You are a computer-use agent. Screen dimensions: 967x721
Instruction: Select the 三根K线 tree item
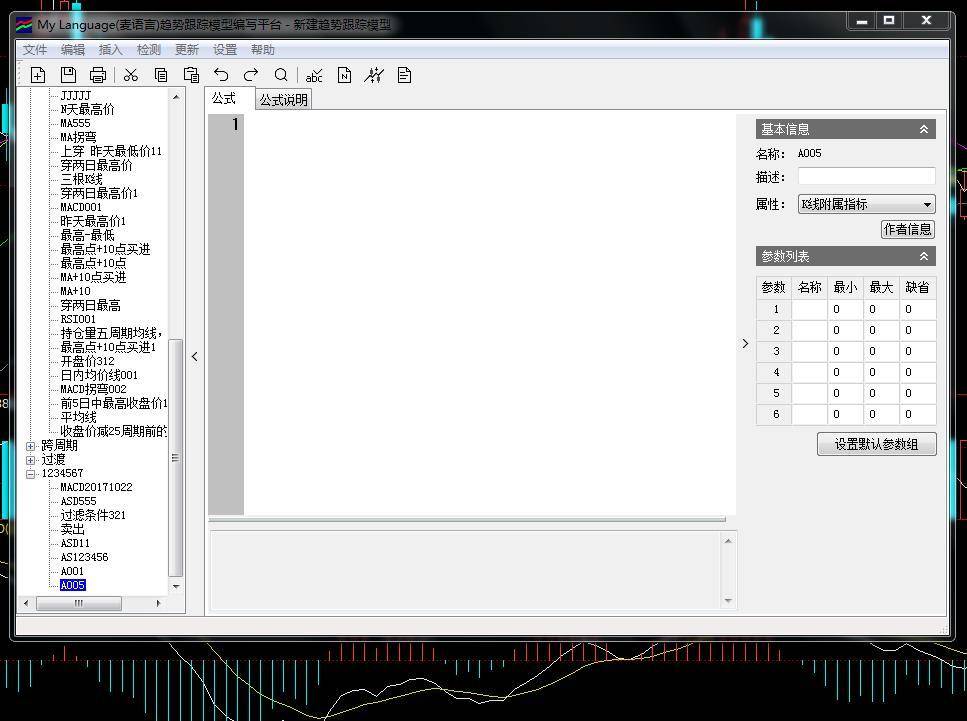(81, 179)
